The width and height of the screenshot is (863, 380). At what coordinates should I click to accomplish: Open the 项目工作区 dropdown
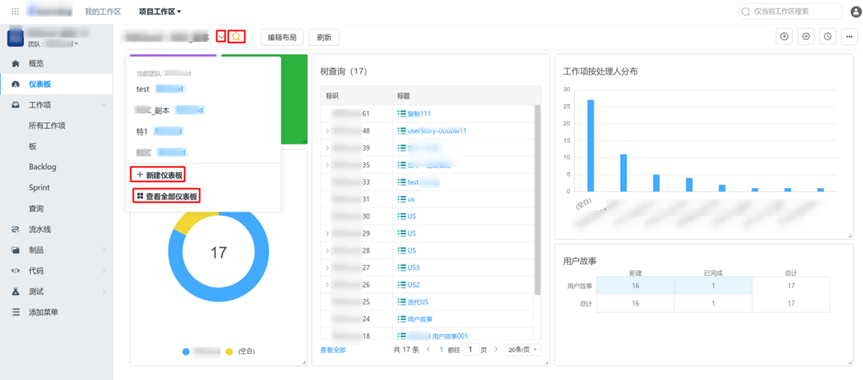coord(159,11)
